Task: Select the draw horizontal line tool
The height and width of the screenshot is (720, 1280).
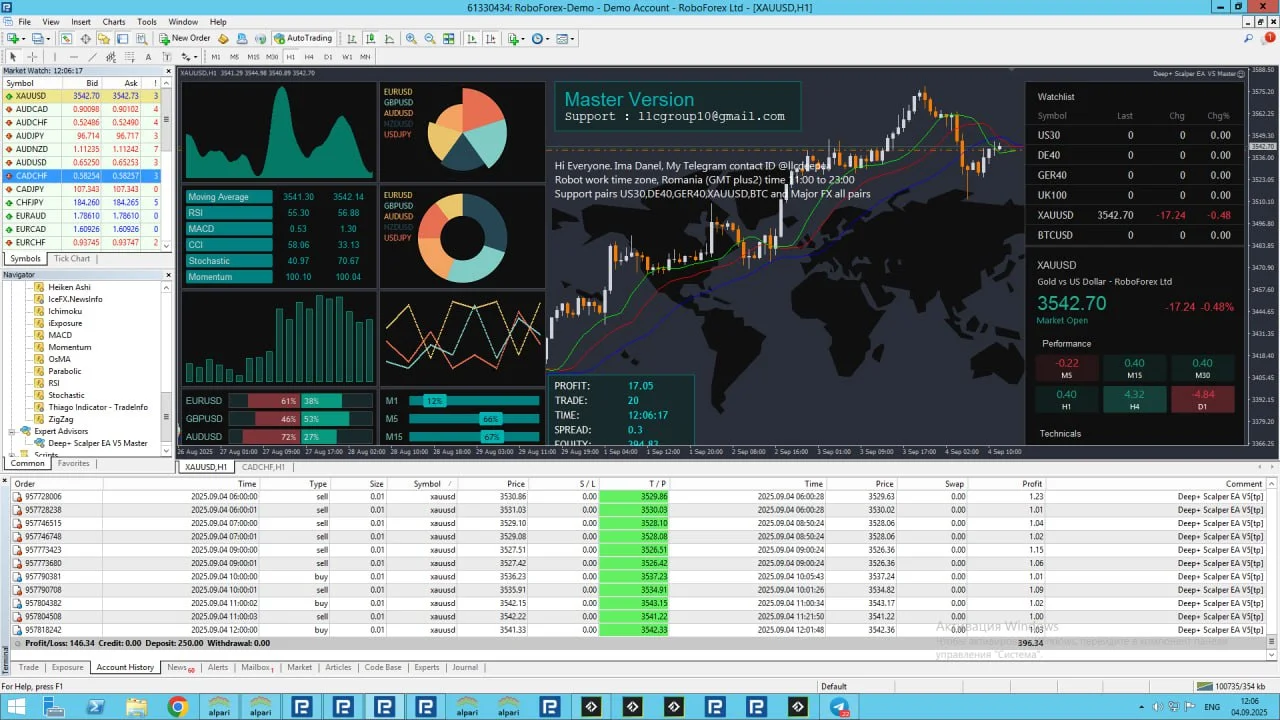Action: tap(72, 57)
